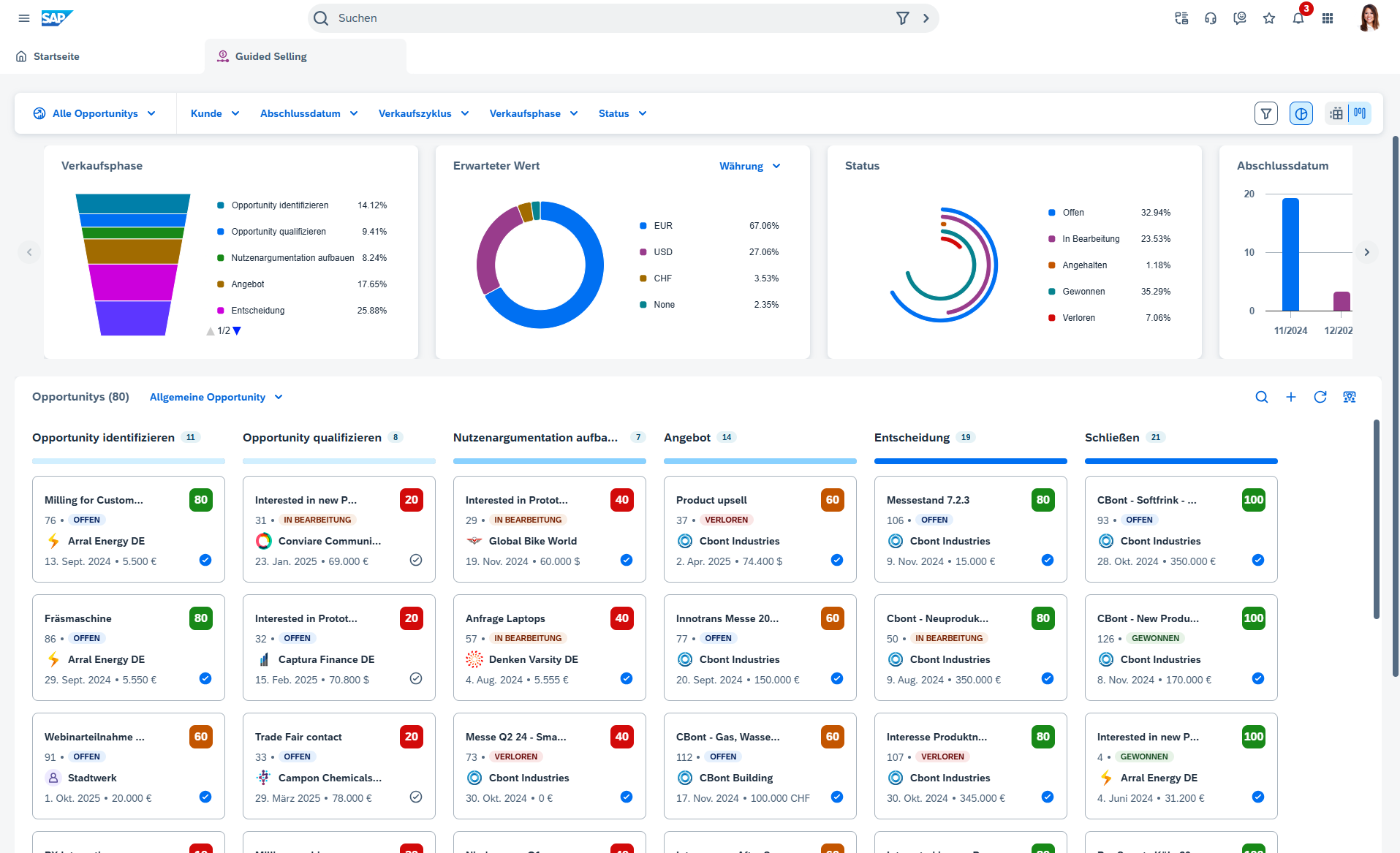
Task: Click the 11/2024 blue bar
Action: 1291,254
